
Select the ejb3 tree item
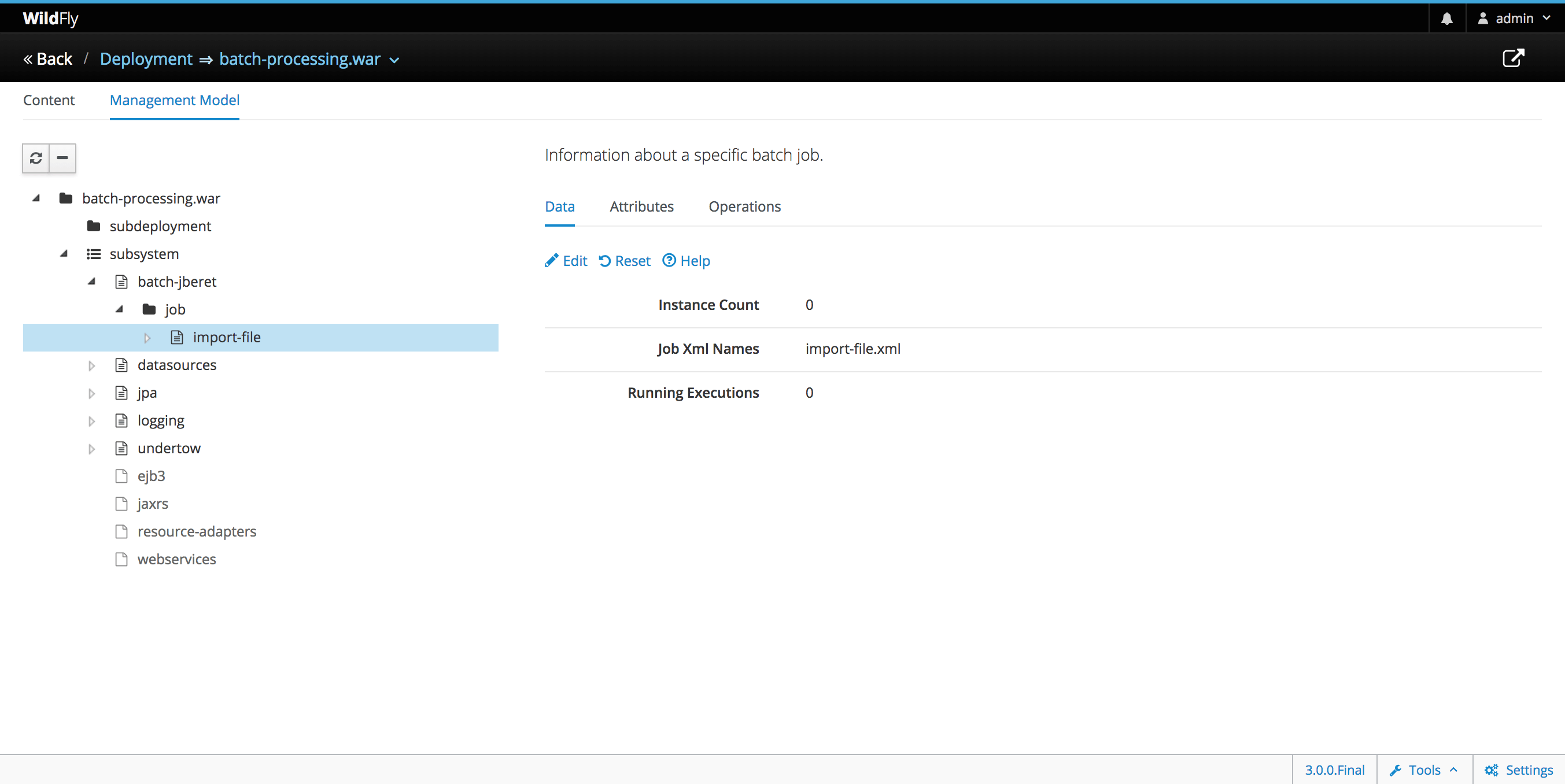tap(152, 476)
